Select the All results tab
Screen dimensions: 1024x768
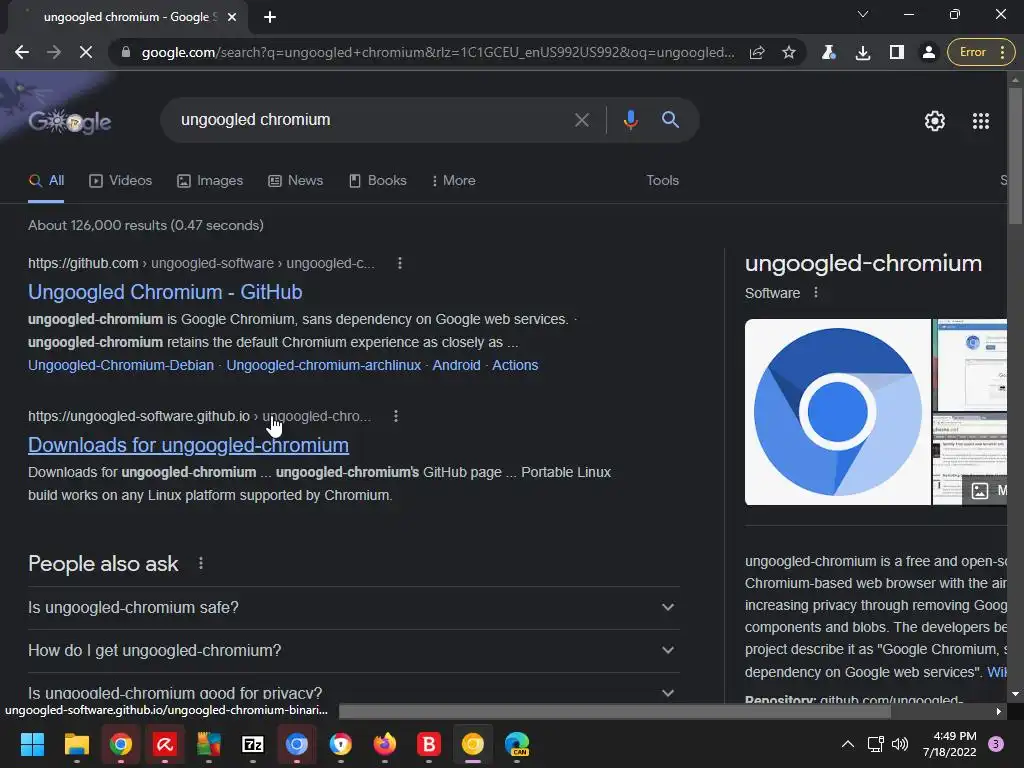coord(46,181)
